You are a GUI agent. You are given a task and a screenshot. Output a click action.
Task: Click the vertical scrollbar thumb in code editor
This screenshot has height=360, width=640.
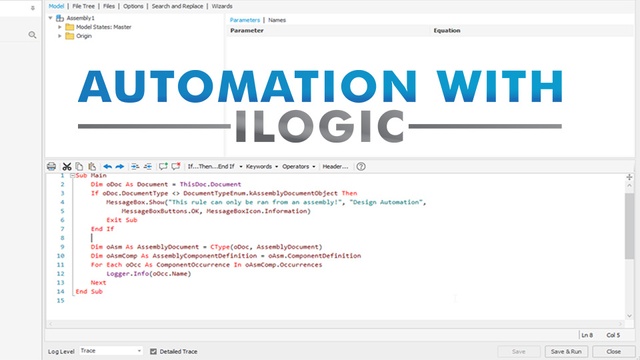pos(629,226)
